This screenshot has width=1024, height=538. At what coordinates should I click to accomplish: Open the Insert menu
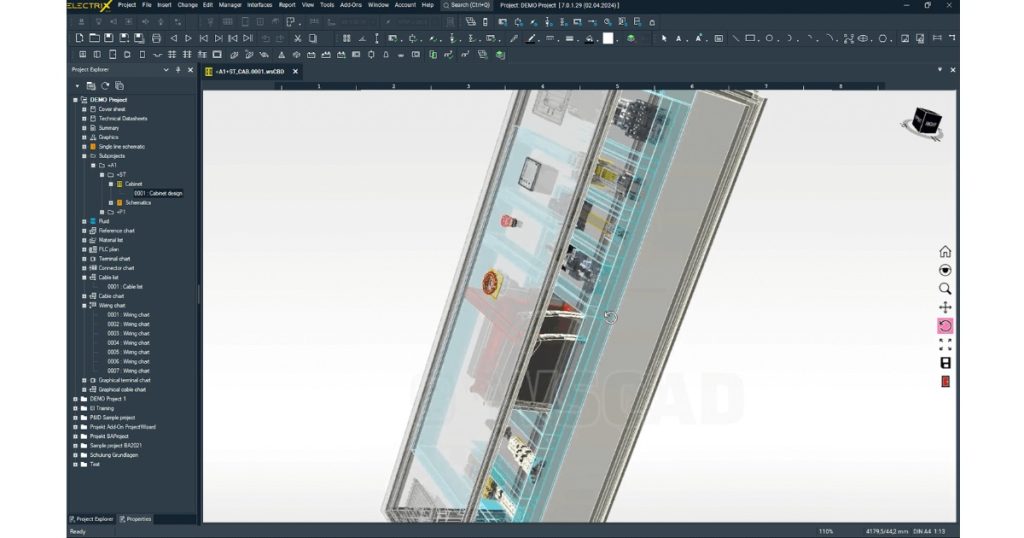[x=164, y=5]
